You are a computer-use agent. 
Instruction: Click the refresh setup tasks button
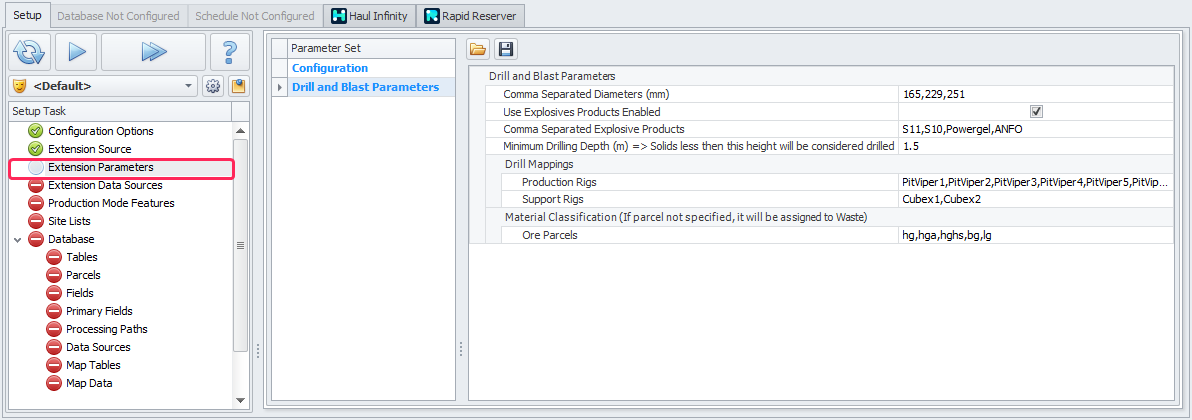30,52
